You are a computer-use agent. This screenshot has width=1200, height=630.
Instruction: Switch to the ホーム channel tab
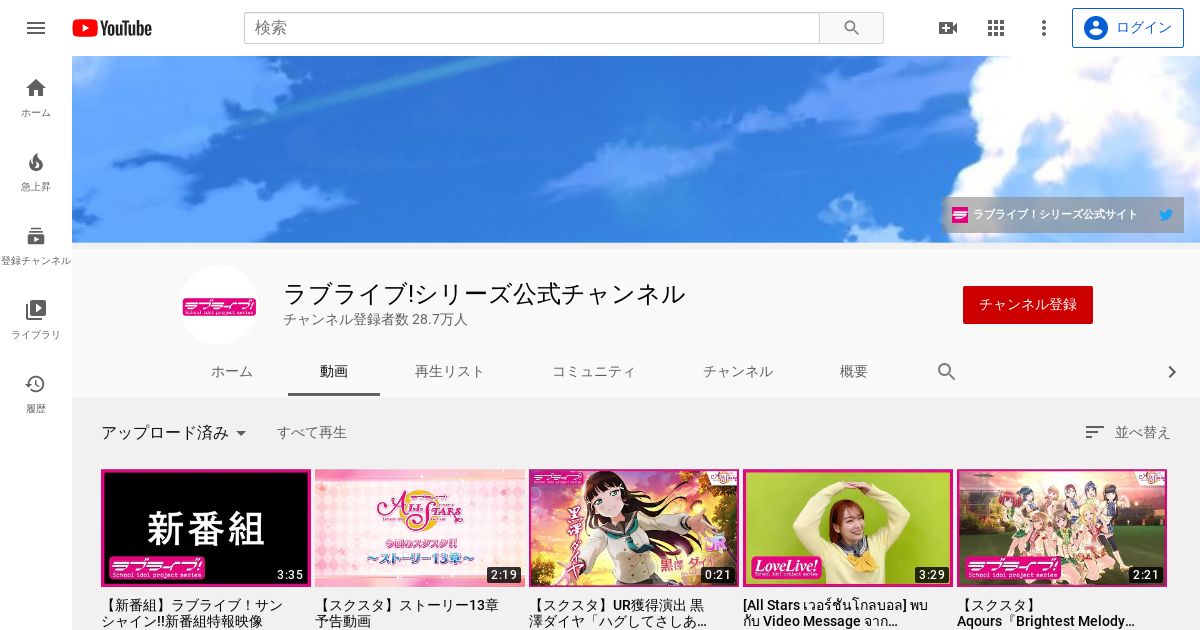click(232, 371)
